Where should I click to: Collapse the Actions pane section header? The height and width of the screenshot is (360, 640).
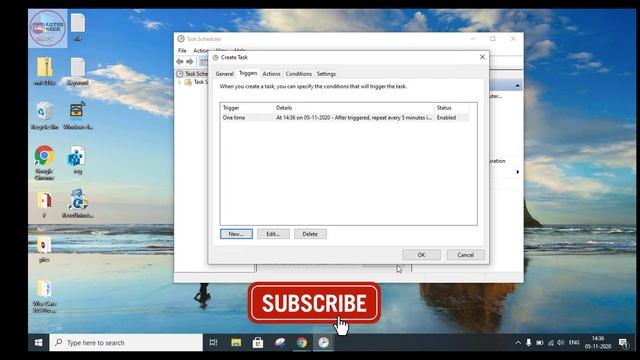coord(517,85)
